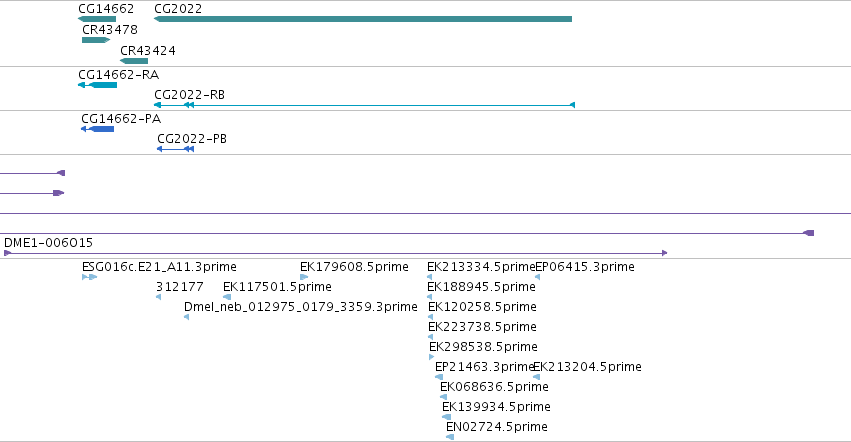The height and width of the screenshot is (442, 851).
Task: Select the EN02724.5prime arrow marker
Action: click(x=450, y=437)
